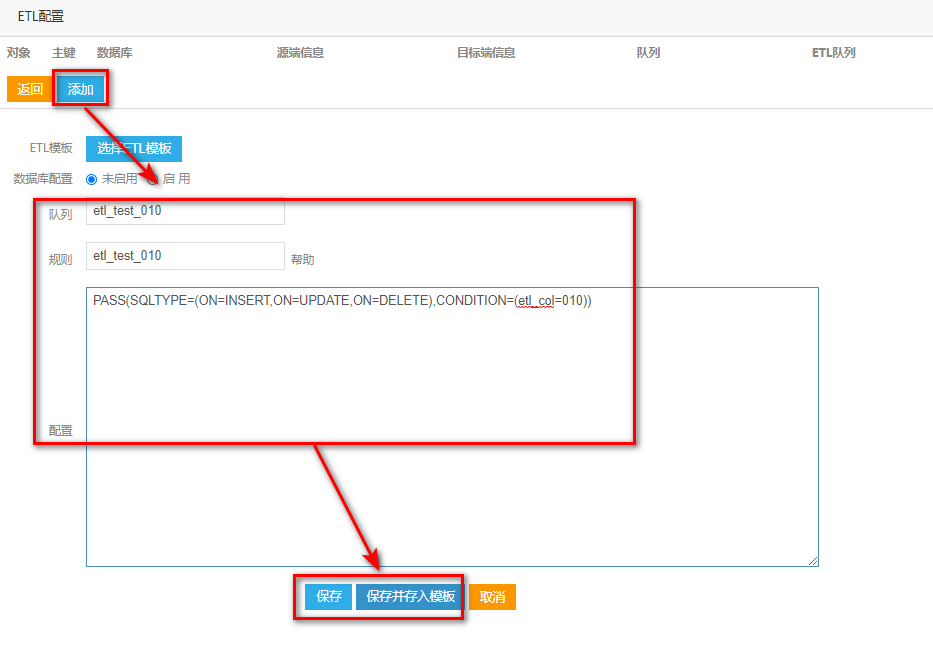Open the 帮助 help link
Image resolution: width=933 pixels, height=660 pixels.
302,259
